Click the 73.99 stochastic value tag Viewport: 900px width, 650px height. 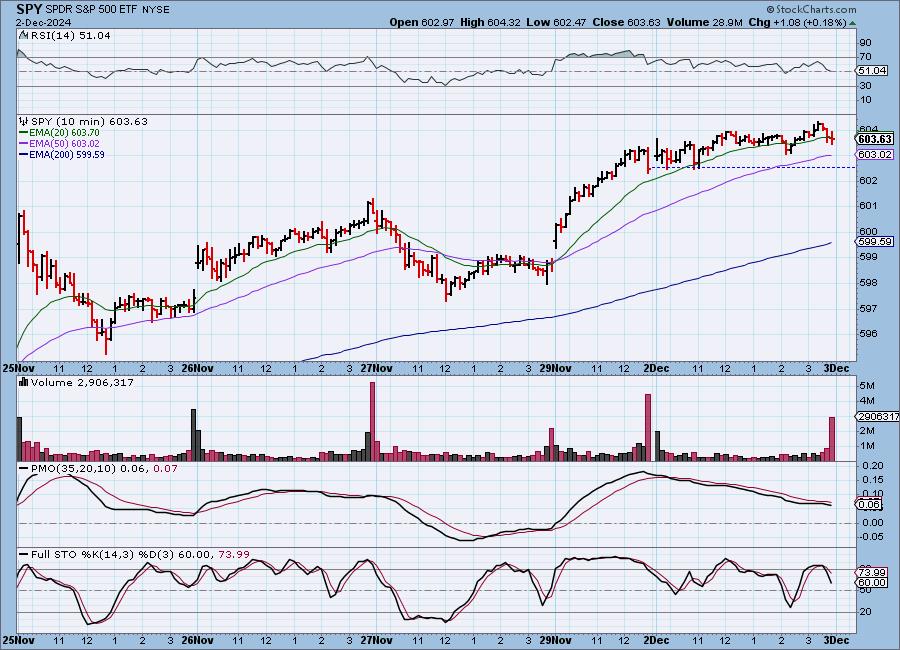tap(871, 572)
